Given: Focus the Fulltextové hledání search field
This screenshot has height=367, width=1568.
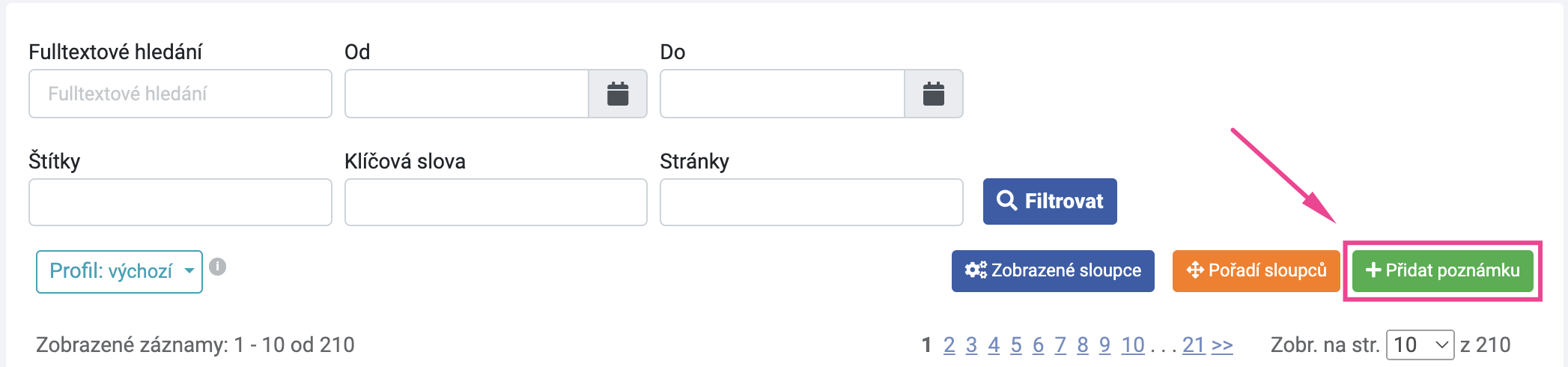Looking at the screenshot, I should click(x=180, y=94).
